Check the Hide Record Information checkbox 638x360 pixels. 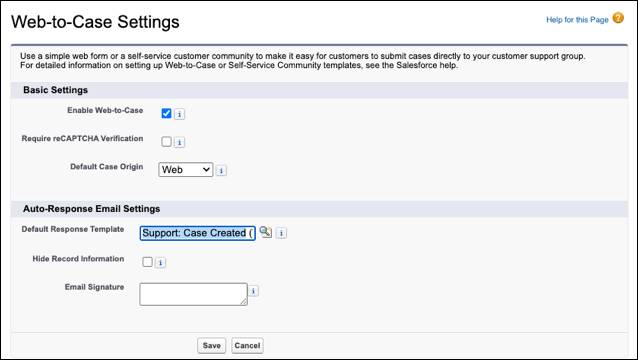[147, 262]
